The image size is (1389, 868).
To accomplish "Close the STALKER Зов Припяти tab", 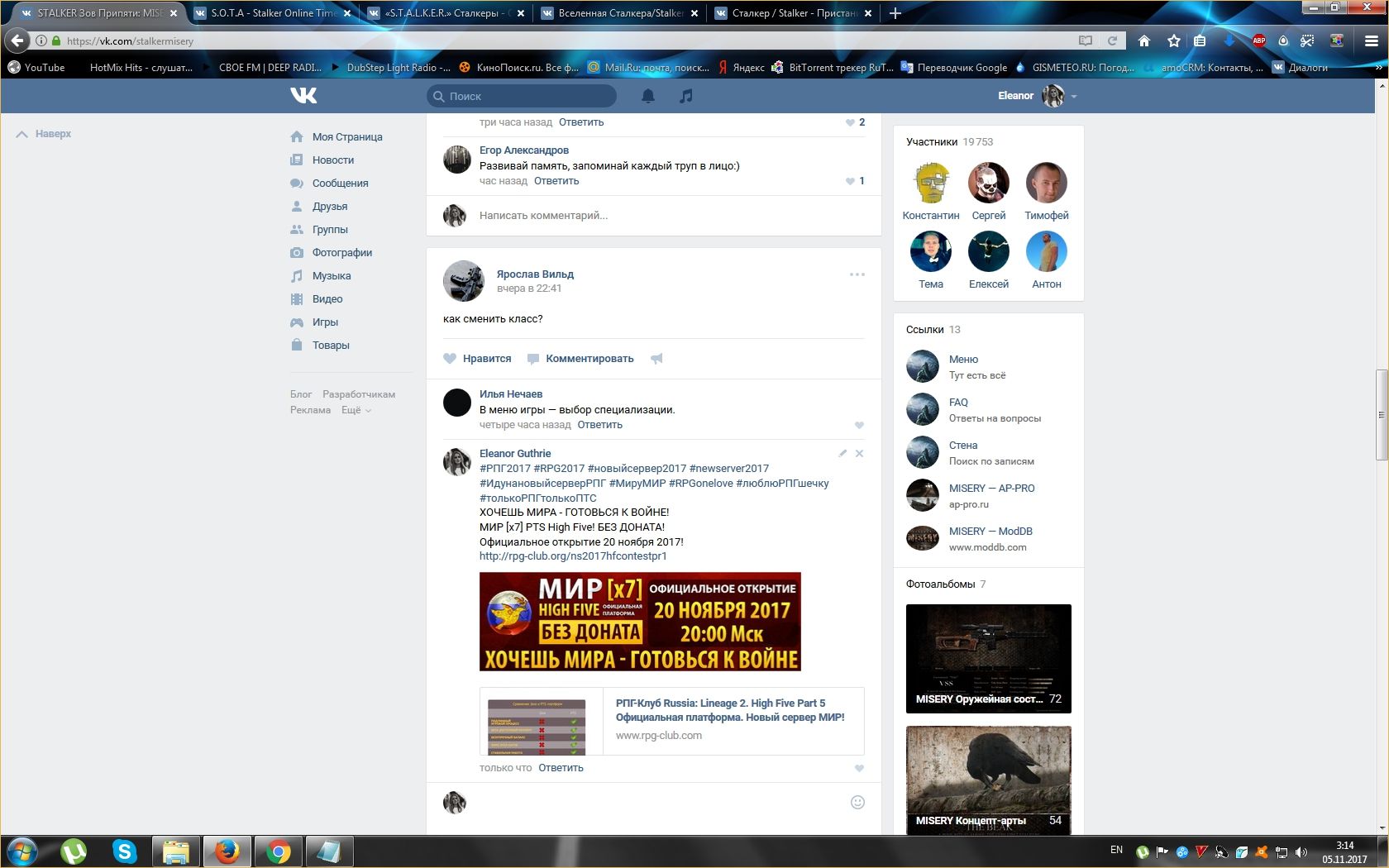I will coord(174,13).
